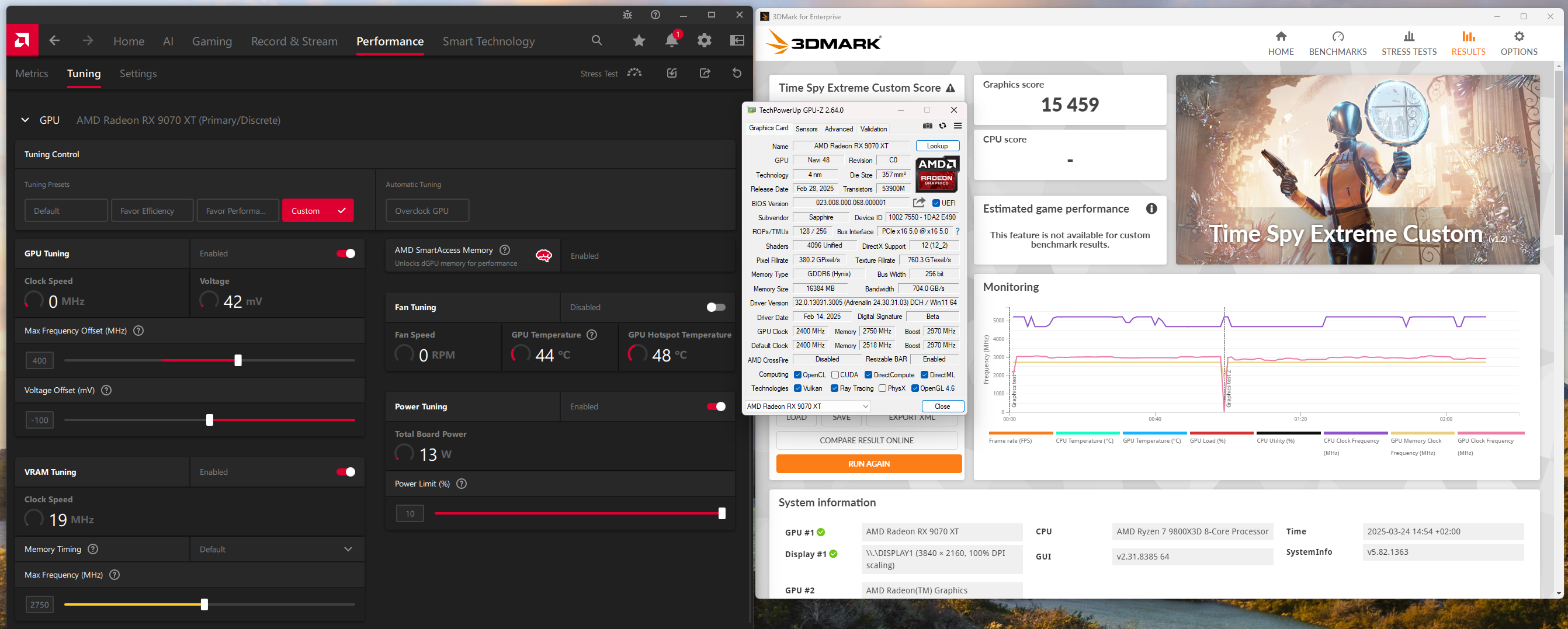Viewport: 1568px width, 629px height.
Task: Open the help question-mark icon in title bar
Action: pyautogui.click(x=655, y=15)
